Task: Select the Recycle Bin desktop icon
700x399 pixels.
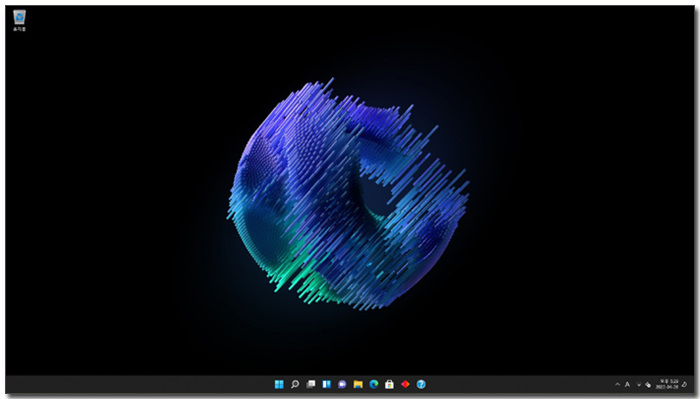Action: [x=19, y=21]
